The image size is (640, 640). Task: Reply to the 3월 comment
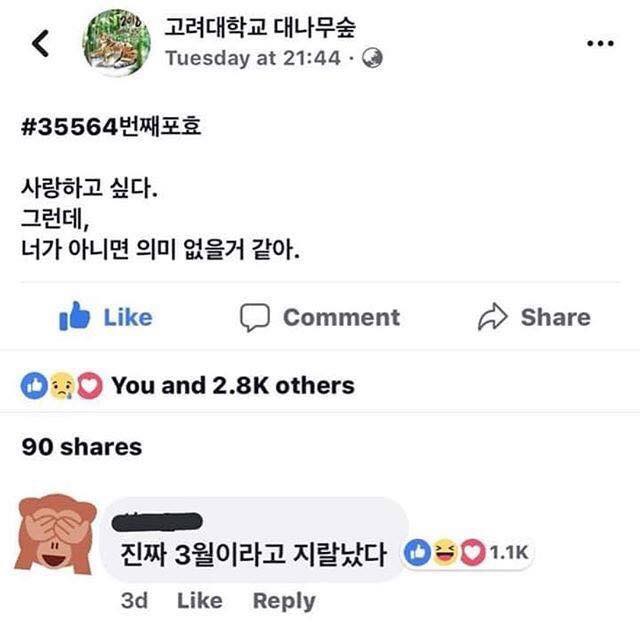283,601
